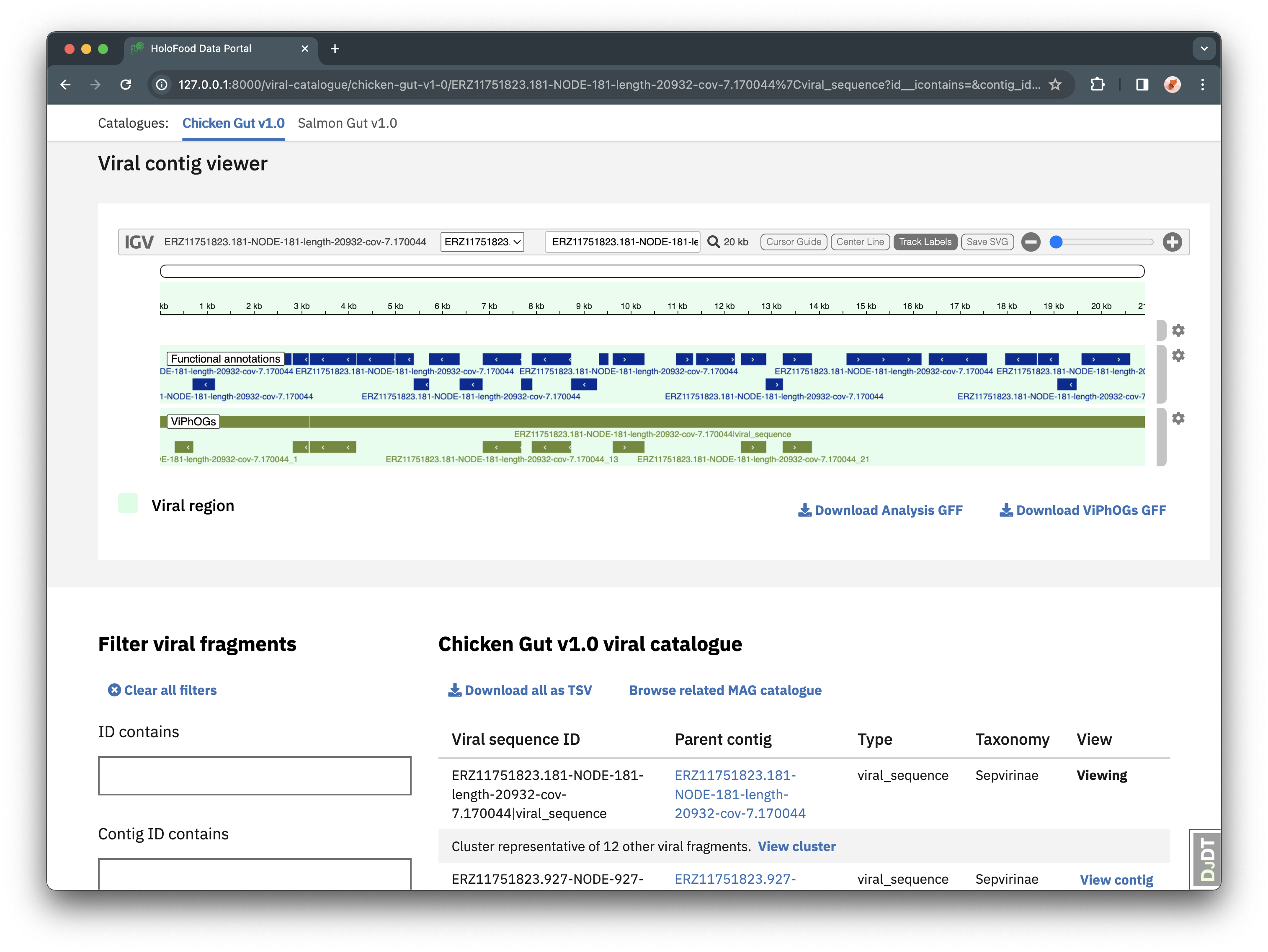Screen dimensions: 1268x952
Task: Expand the browser tab search dropdown
Action: point(1204,49)
